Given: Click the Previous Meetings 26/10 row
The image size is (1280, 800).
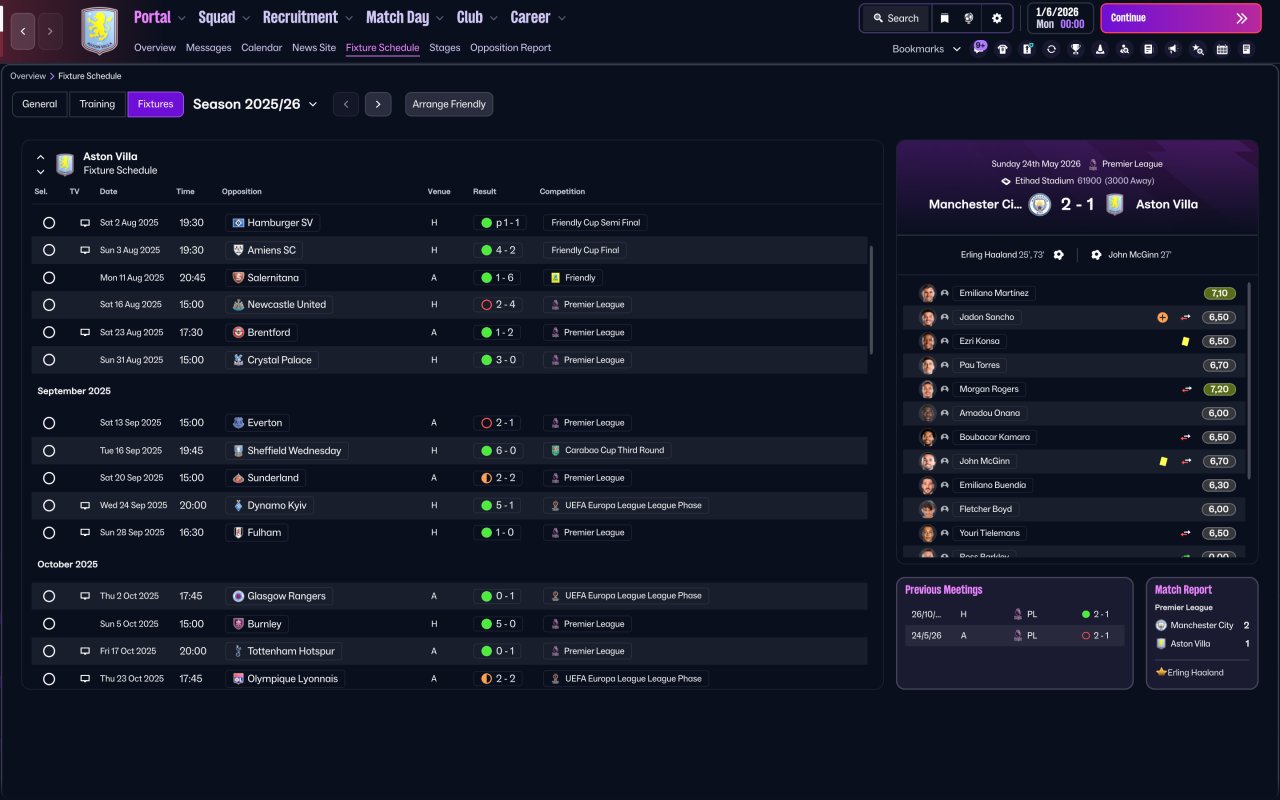Looking at the screenshot, I should tap(1015, 615).
